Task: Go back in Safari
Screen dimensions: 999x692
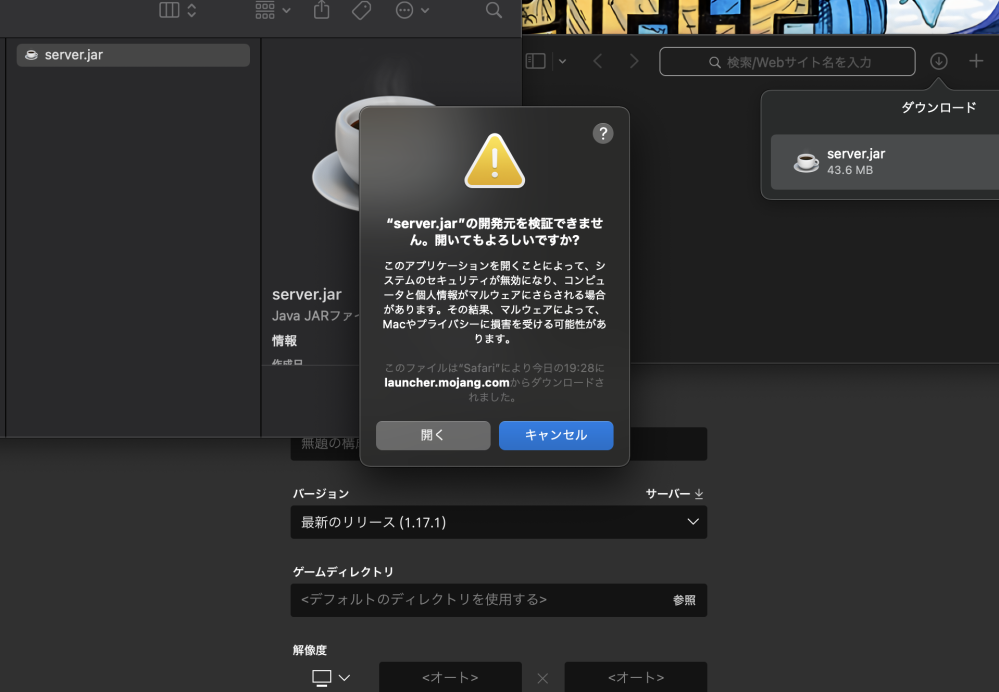Action: (x=598, y=61)
